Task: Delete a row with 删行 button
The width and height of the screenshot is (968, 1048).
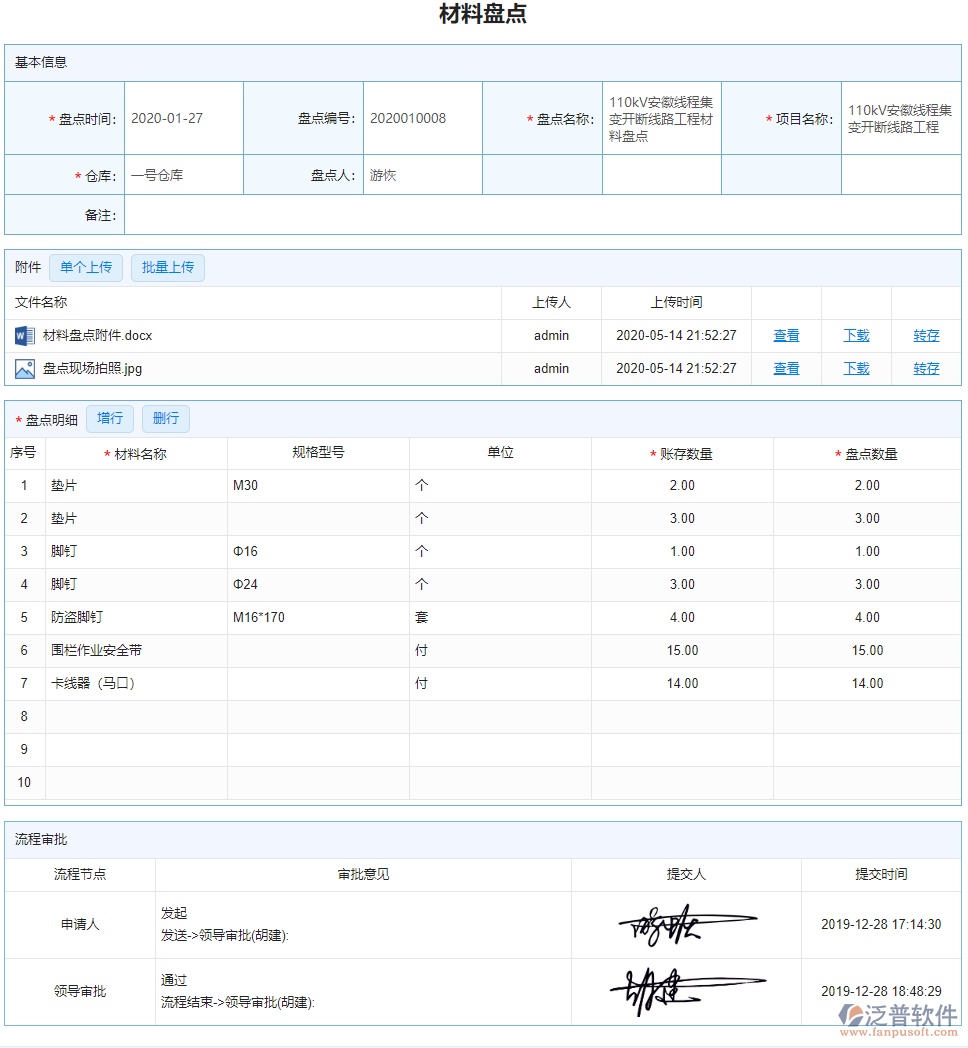Action: [166, 419]
